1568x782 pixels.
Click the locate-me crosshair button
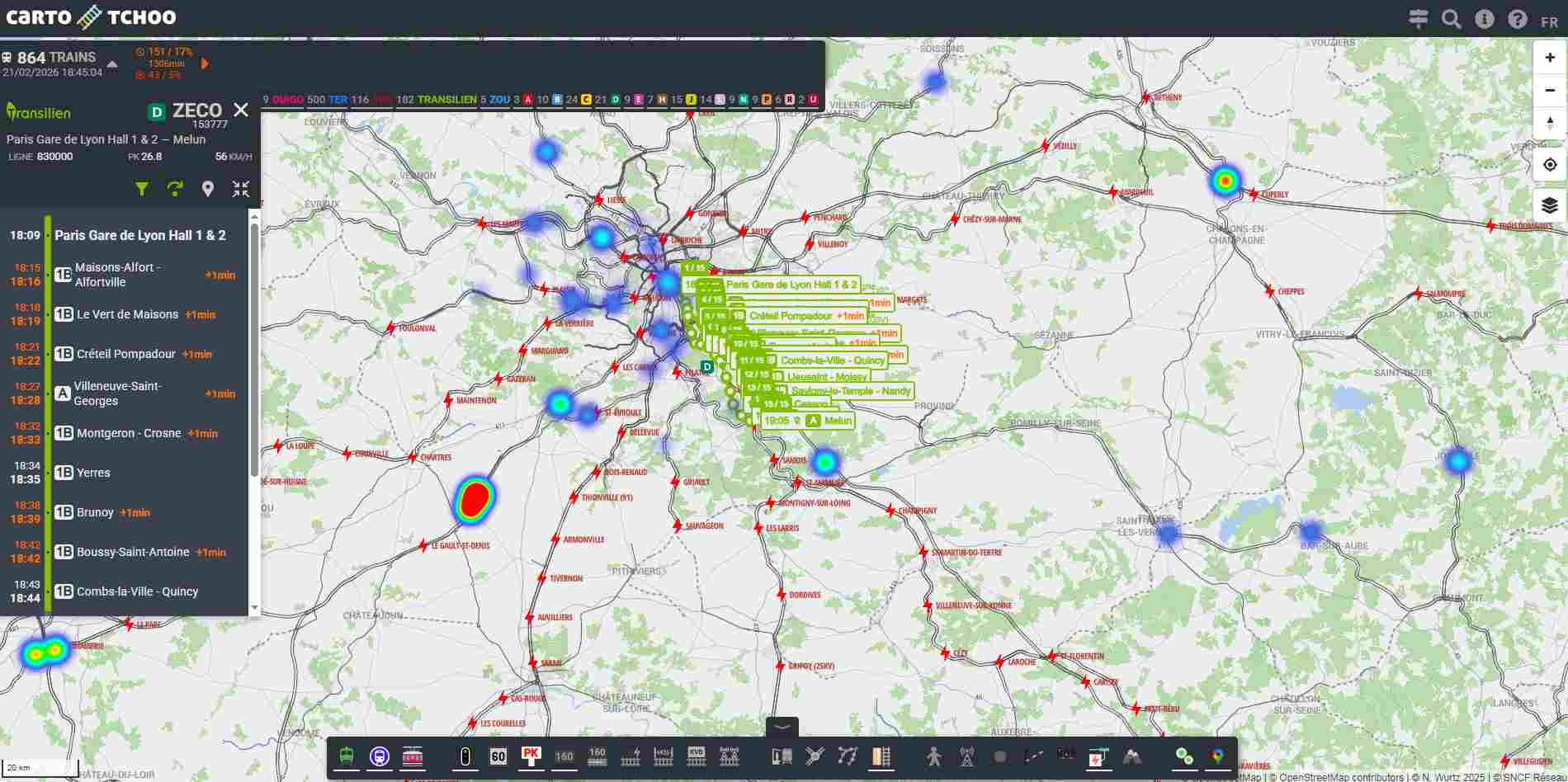(x=1549, y=165)
